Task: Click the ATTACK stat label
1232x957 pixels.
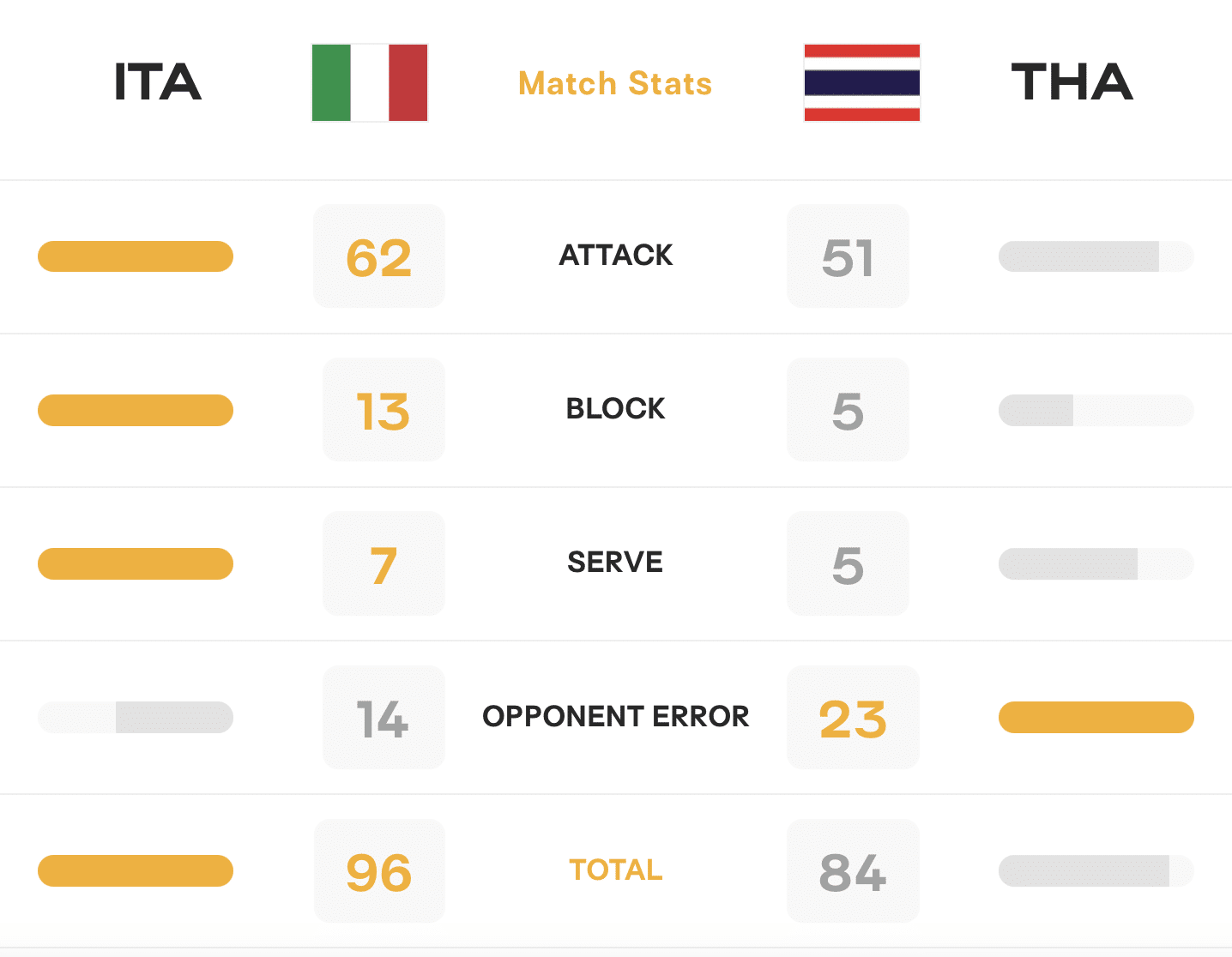Action: 615,256
